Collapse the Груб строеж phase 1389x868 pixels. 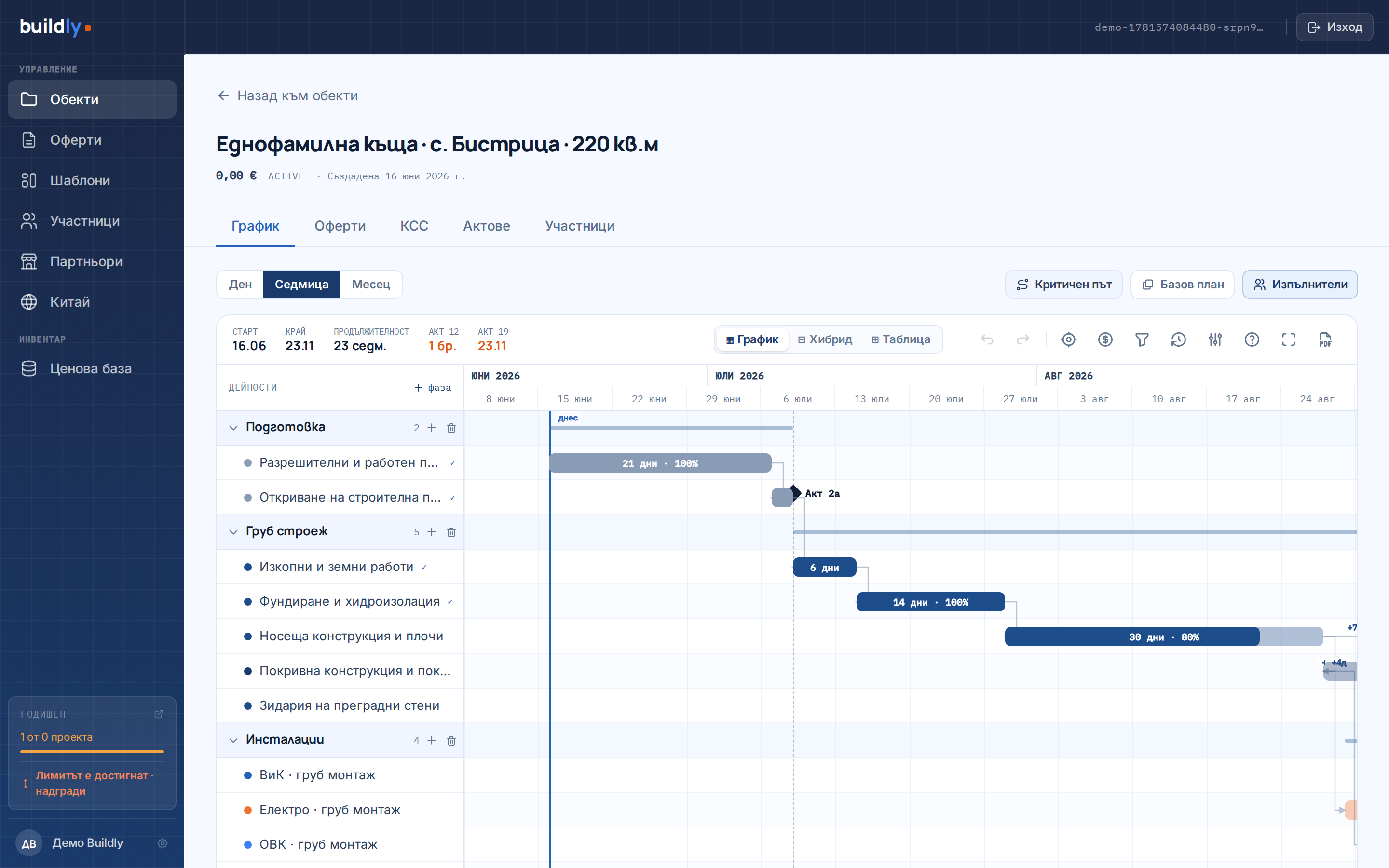pyautogui.click(x=233, y=532)
